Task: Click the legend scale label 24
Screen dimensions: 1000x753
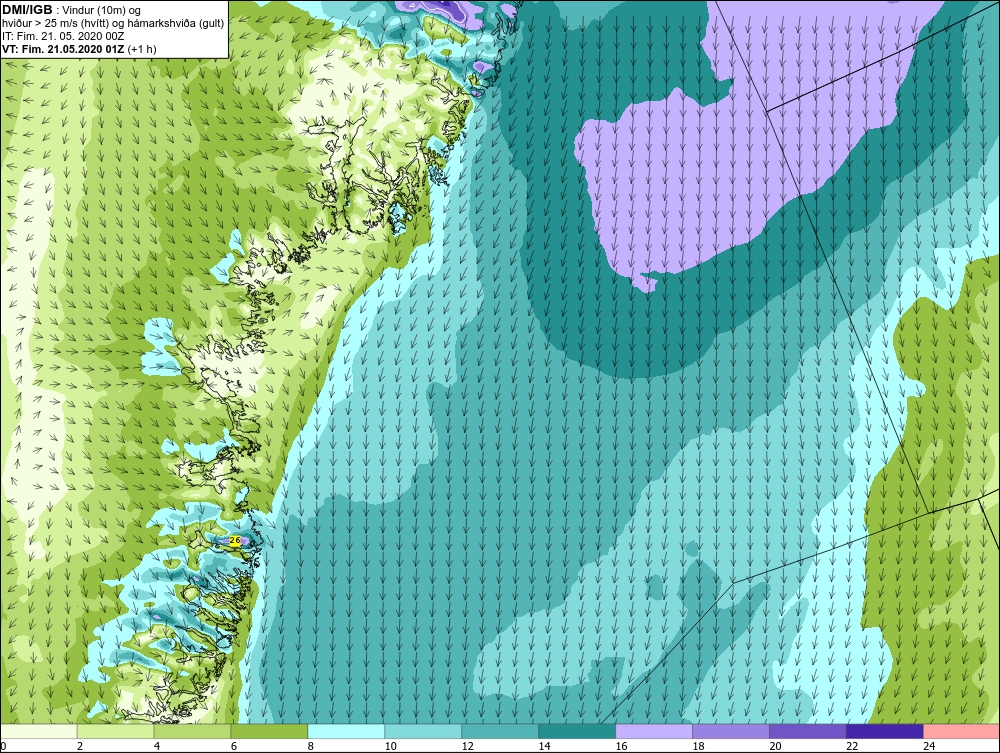Action: [929, 746]
